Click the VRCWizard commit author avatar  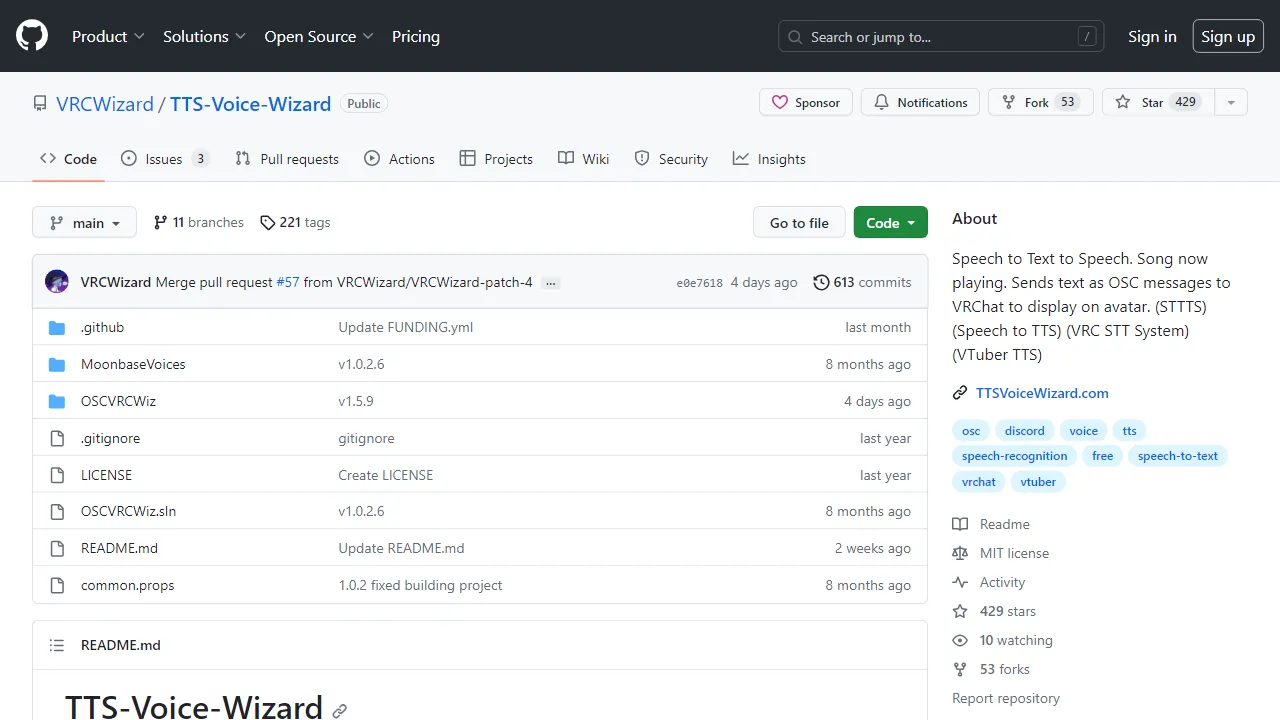[57, 282]
